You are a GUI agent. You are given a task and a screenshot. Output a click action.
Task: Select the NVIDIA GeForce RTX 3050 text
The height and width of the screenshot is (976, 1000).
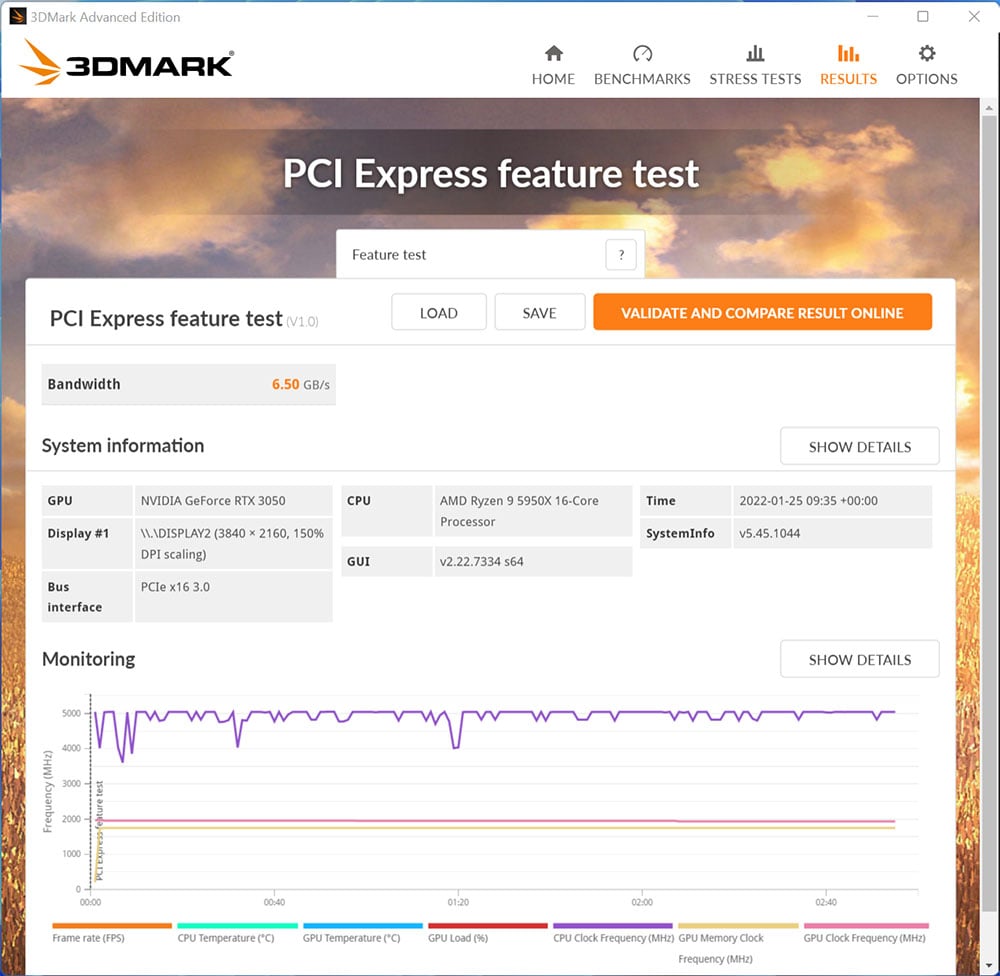click(213, 501)
